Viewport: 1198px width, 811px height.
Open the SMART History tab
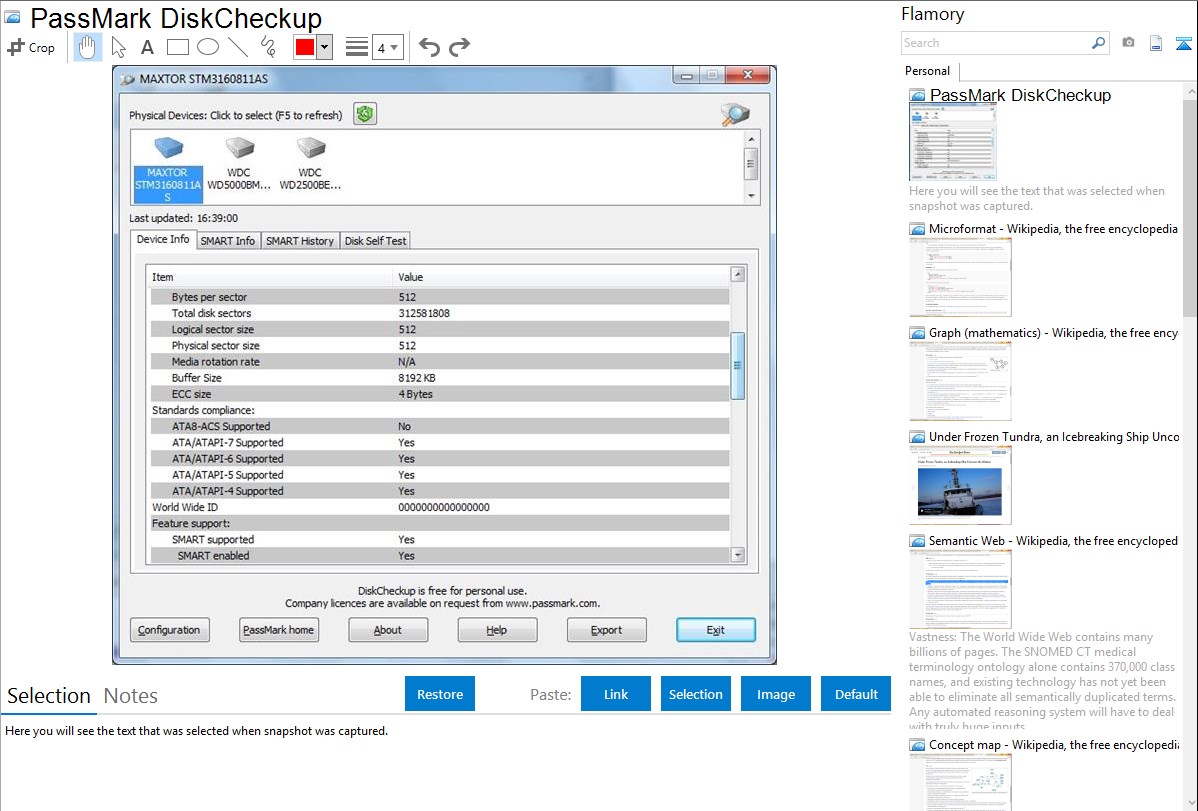300,241
